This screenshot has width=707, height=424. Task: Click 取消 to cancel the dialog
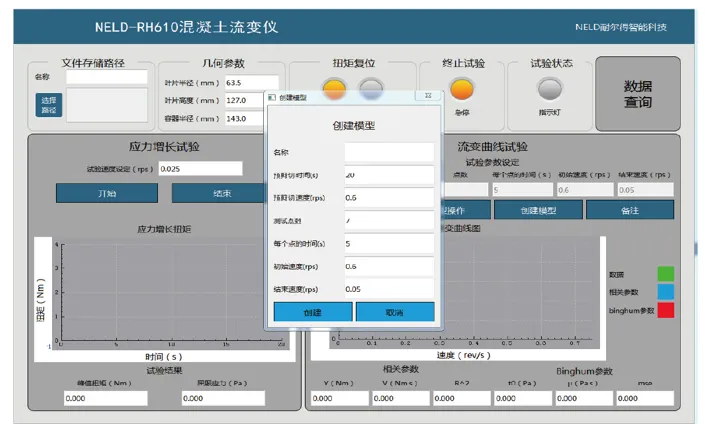[395, 312]
